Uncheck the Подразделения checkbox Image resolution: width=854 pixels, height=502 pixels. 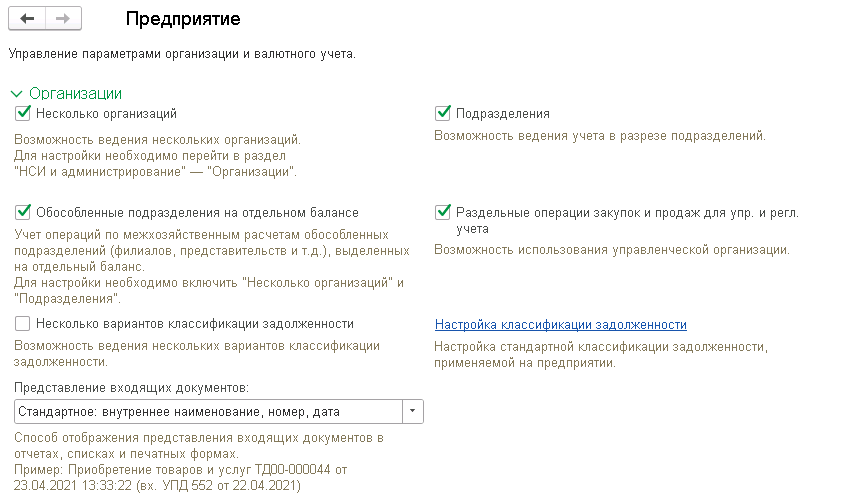pyautogui.click(x=443, y=113)
